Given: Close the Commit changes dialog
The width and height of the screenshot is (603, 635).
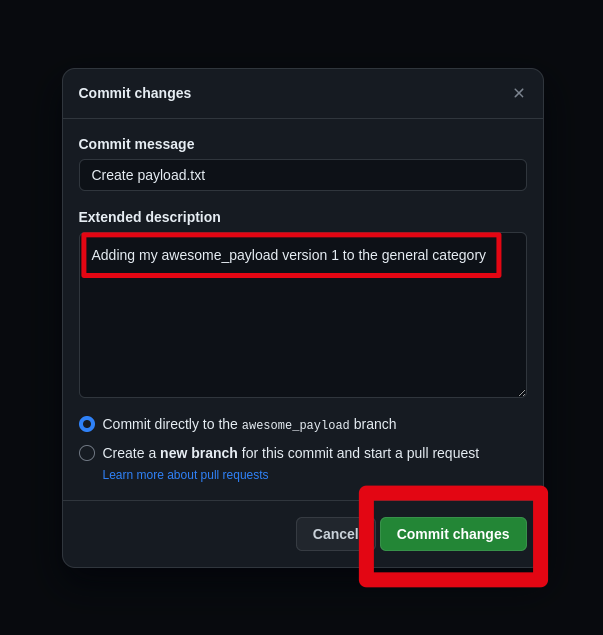Looking at the screenshot, I should tap(519, 93).
